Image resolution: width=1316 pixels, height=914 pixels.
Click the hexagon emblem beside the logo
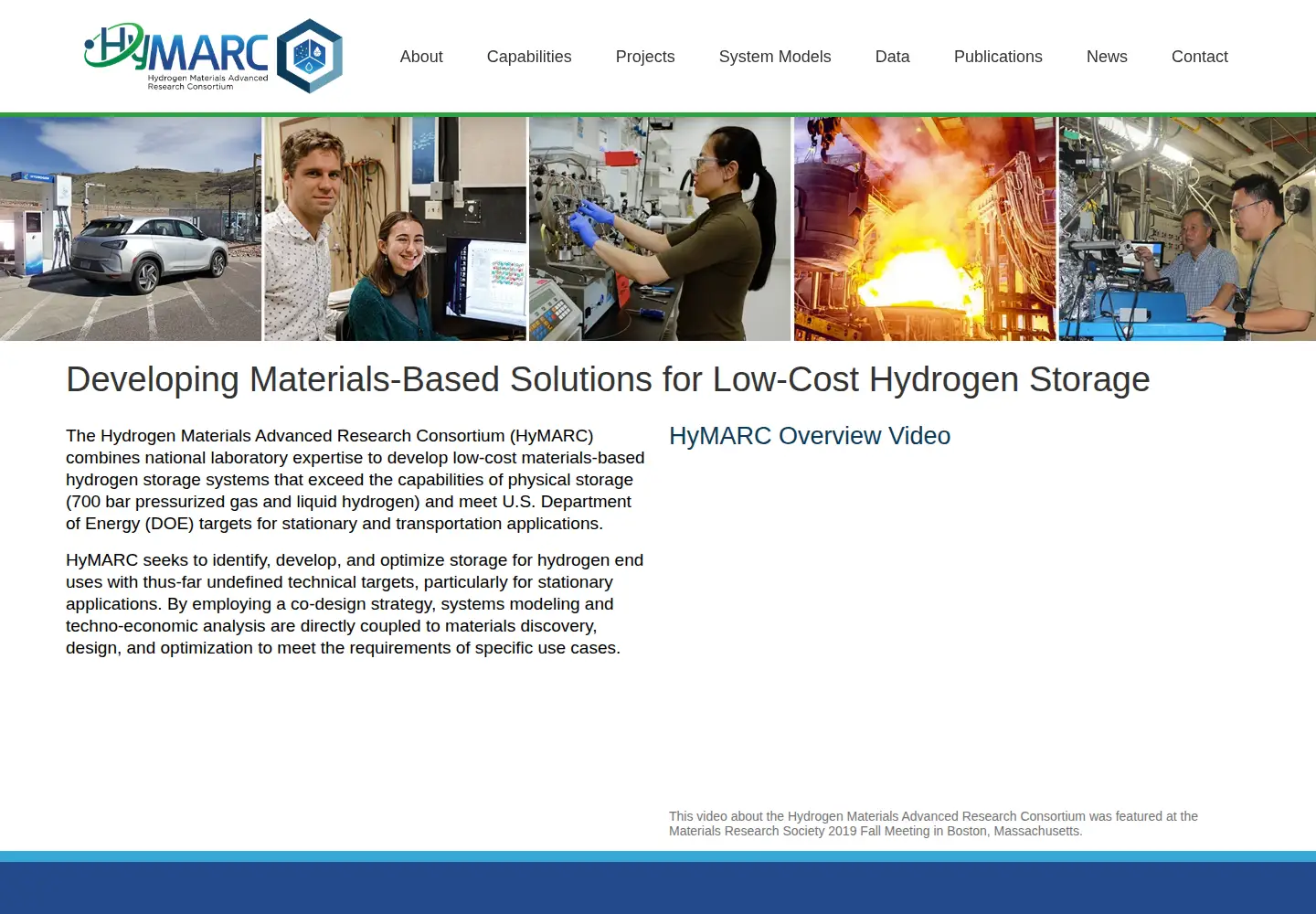coord(310,56)
